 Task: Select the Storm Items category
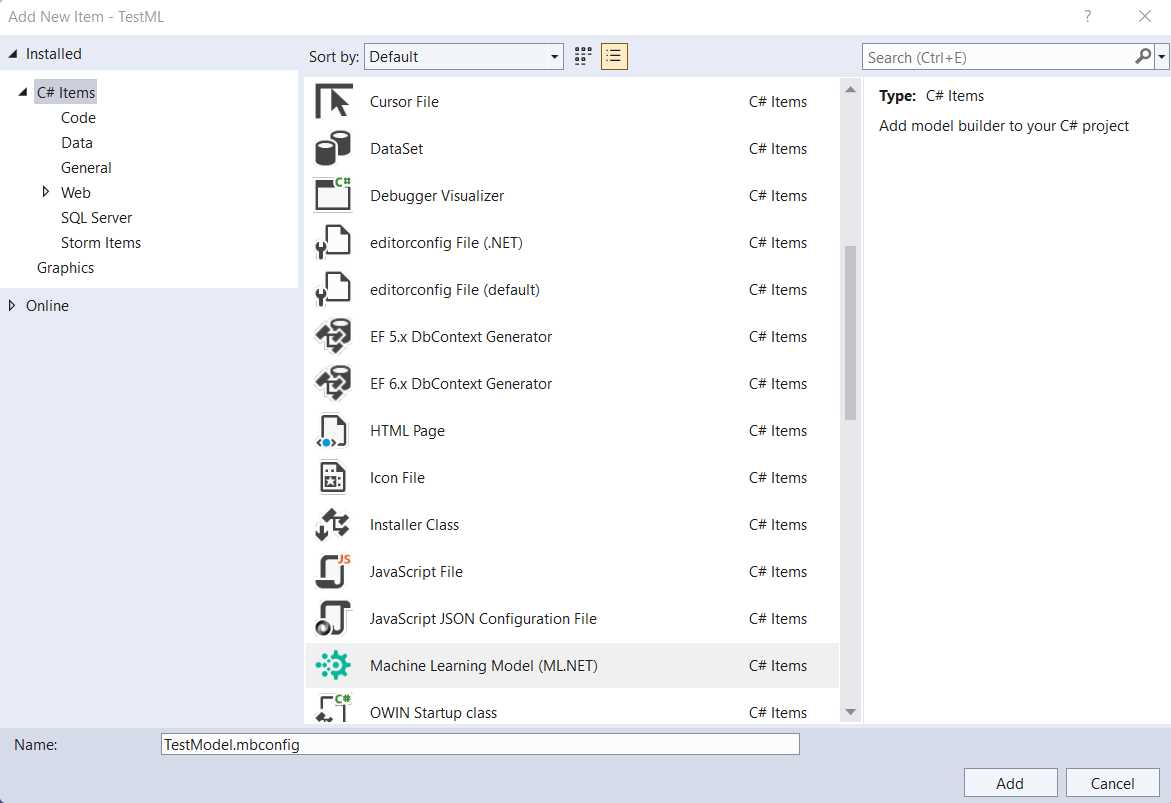tap(101, 243)
